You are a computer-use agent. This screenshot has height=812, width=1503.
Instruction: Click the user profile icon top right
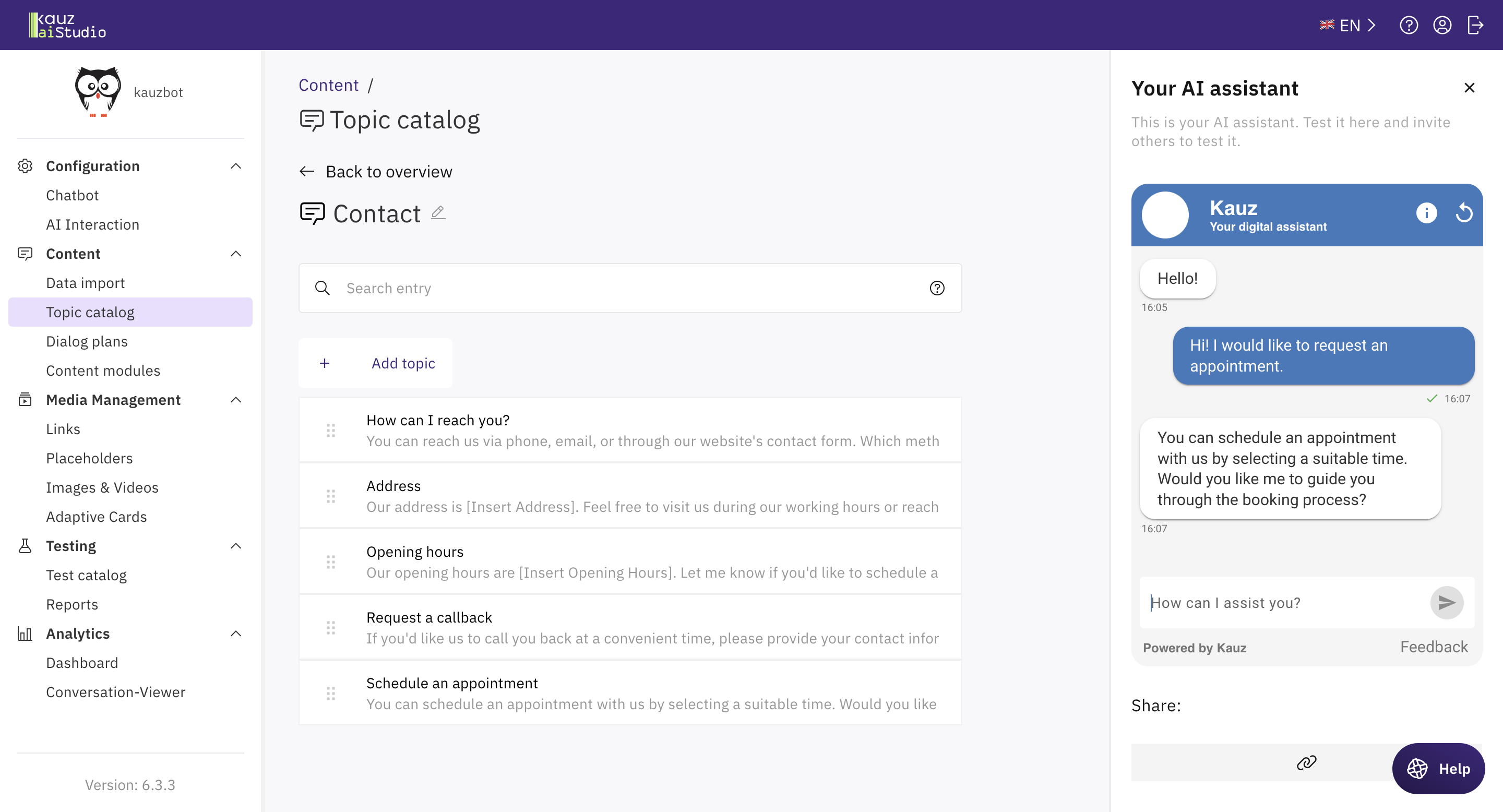pos(1442,25)
